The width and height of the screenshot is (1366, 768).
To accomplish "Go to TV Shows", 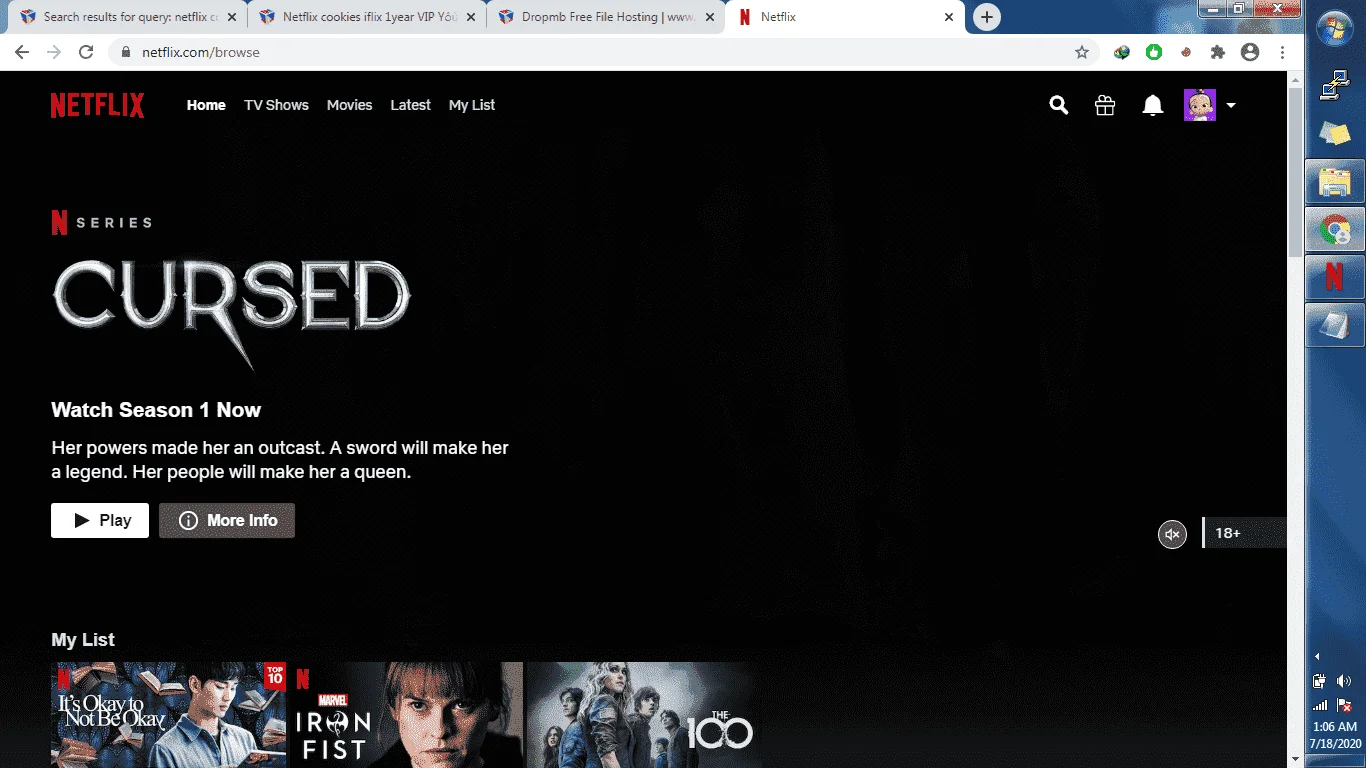I will point(276,105).
